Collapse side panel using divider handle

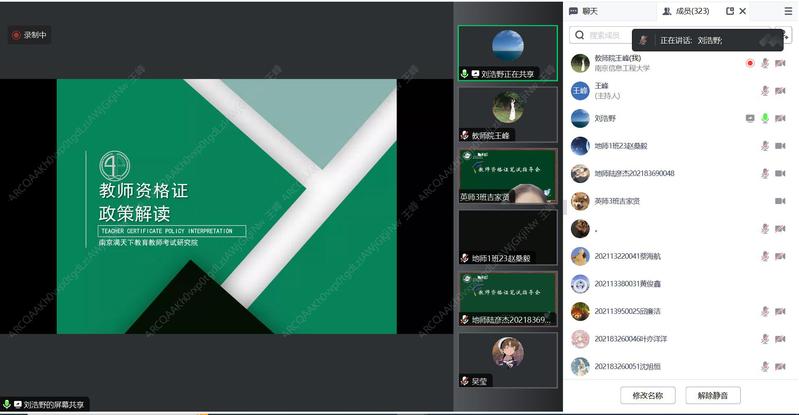562,207
